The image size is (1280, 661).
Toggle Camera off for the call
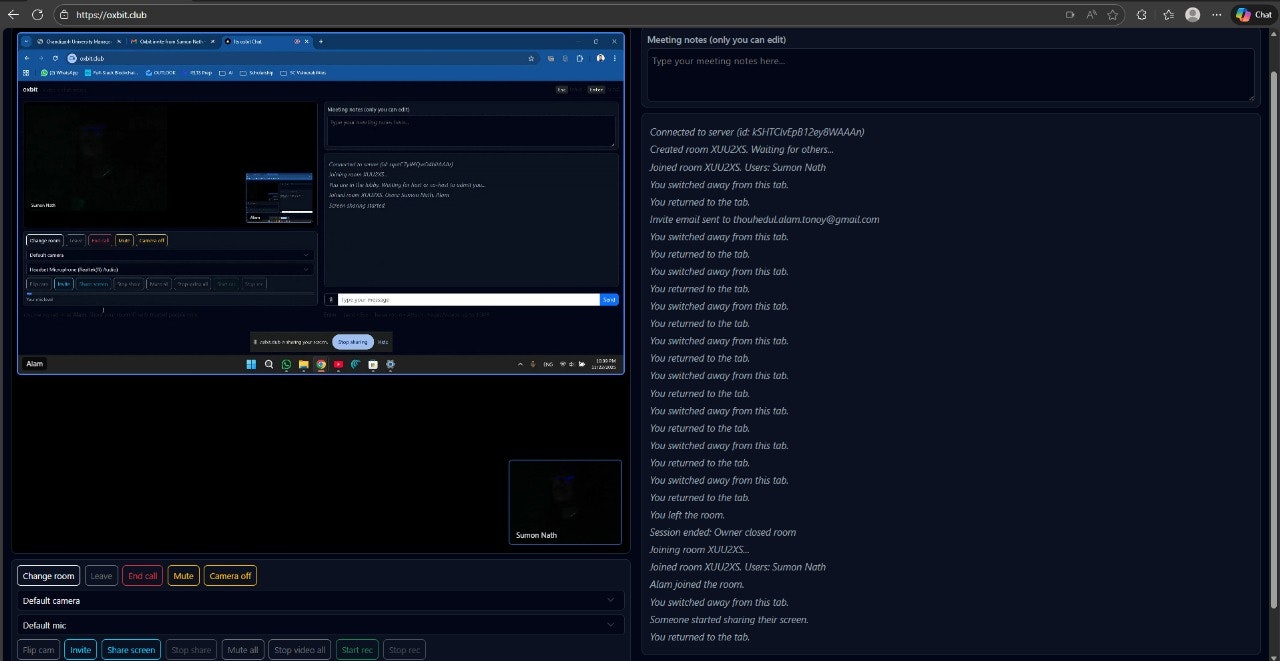pyautogui.click(x=229, y=575)
